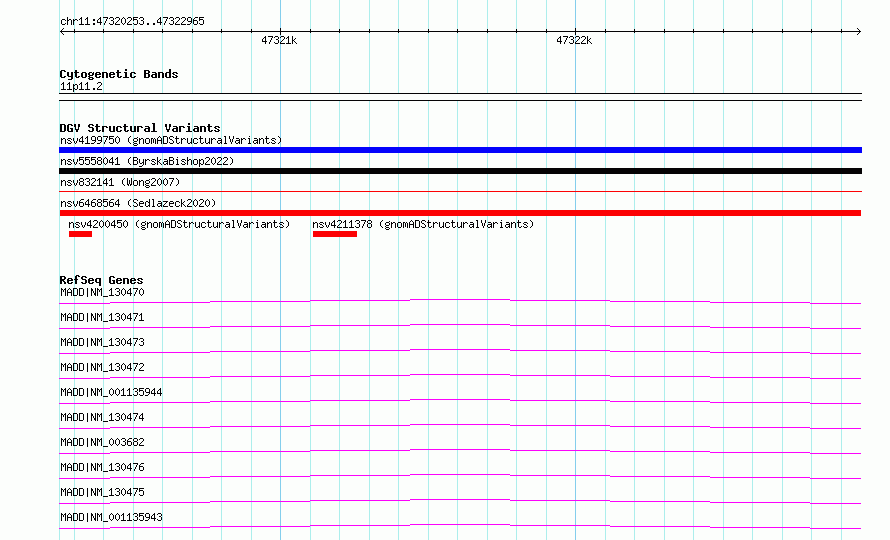Click the left arrowhead of the ruler
Viewport: 890px width, 540px height.
[62, 31]
